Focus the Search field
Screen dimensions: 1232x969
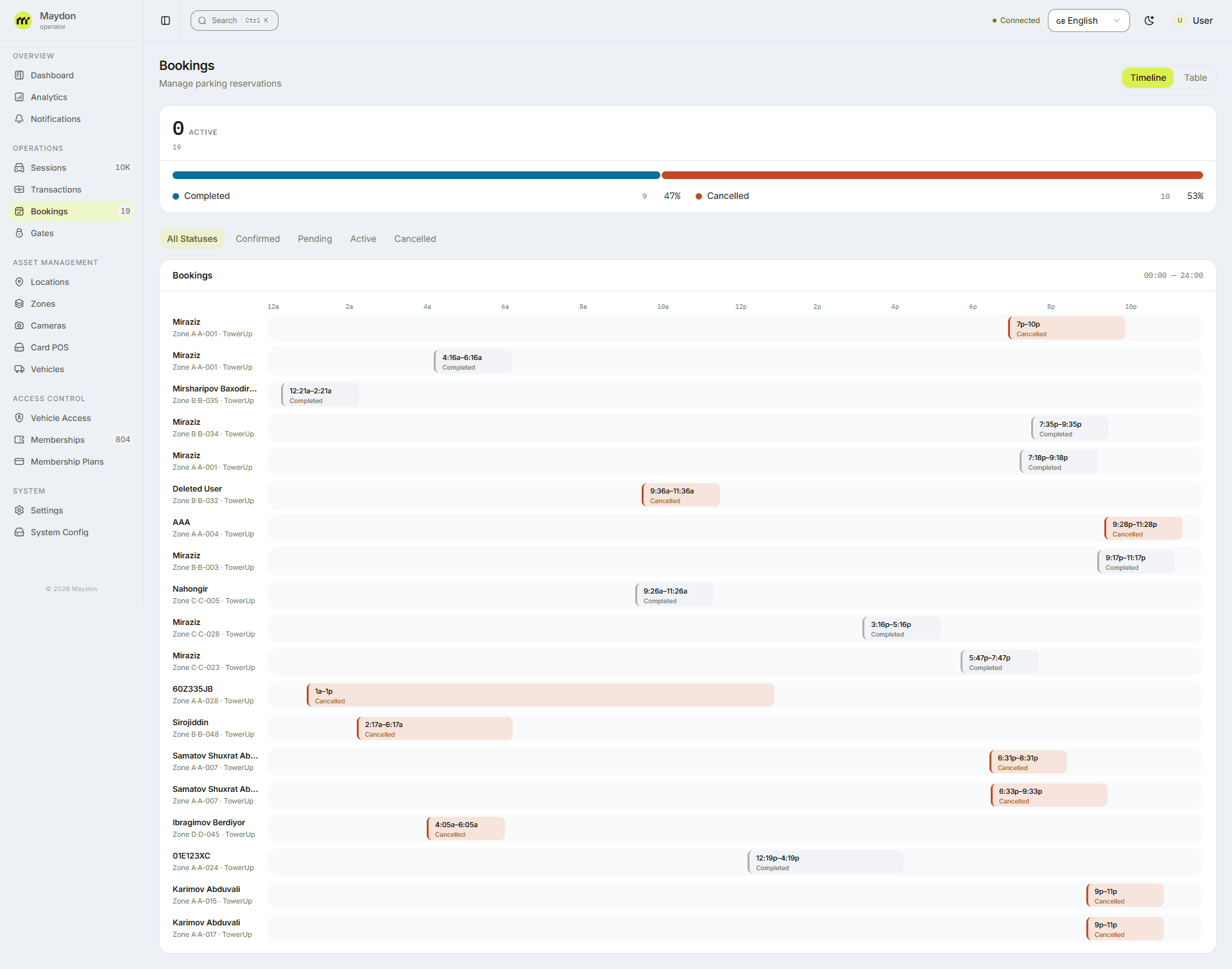tap(234, 21)
